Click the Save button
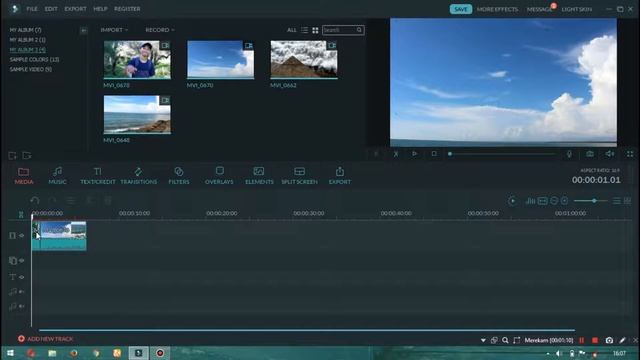Image resolution: width=640 pixels, height=360 pixels. click(461, 9)
